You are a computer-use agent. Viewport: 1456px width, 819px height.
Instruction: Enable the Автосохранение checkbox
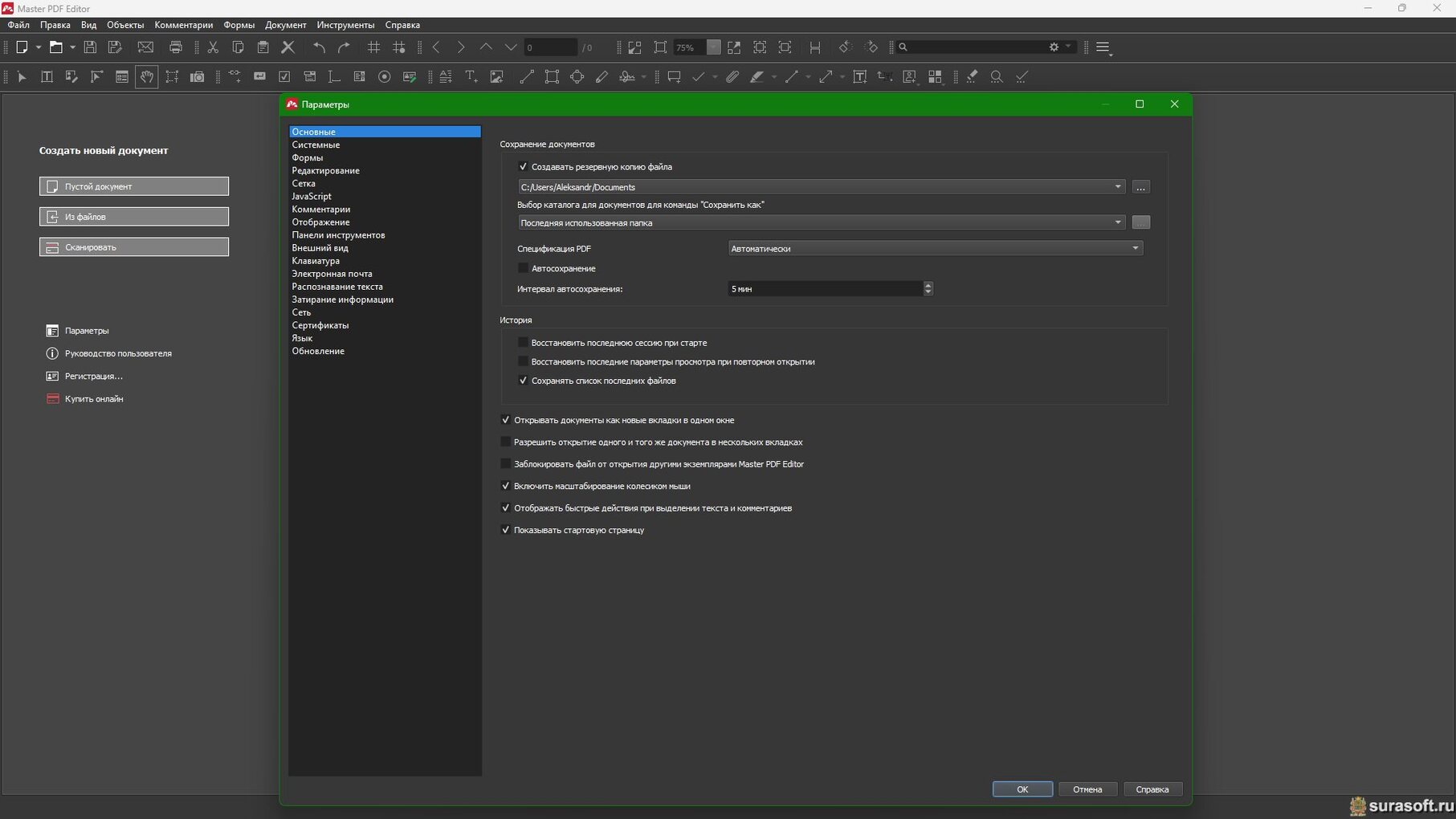coord(524,268)
